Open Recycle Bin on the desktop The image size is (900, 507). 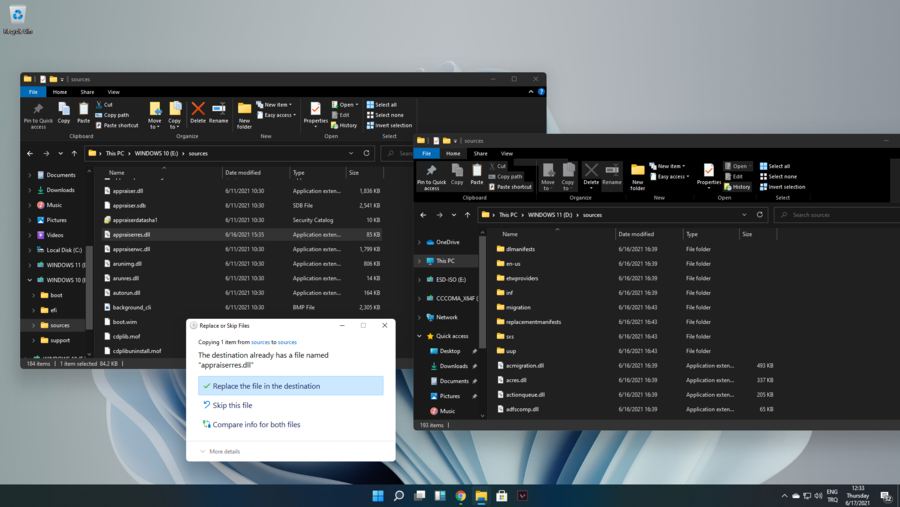coord(18,17)
